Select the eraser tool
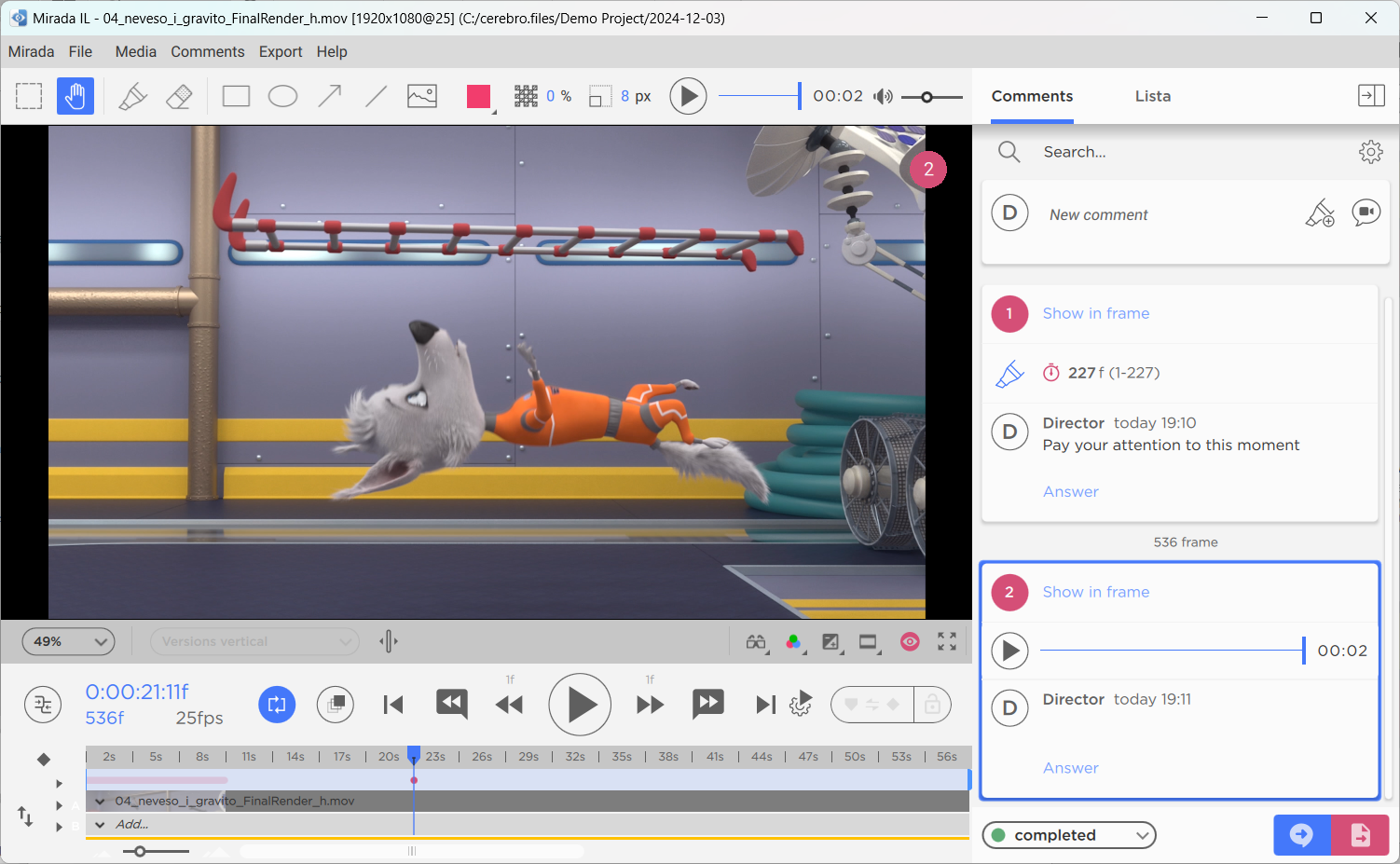The image size is (1400, 864). point(179,96)
